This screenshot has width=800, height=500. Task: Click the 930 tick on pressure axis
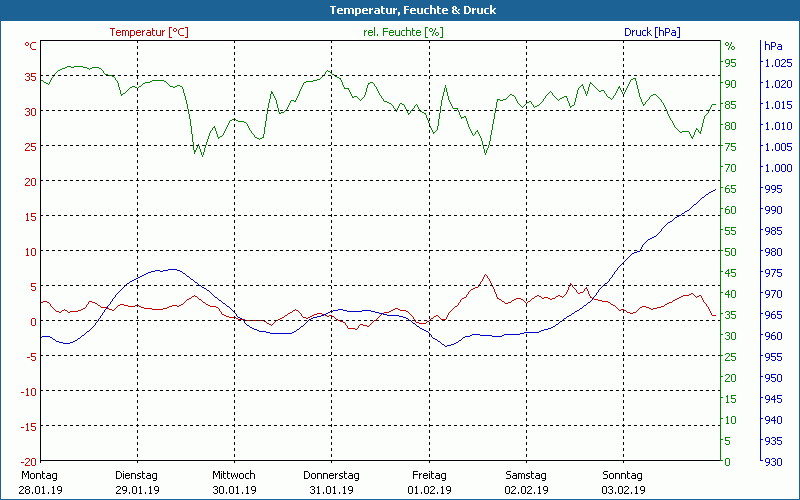coord(773,462)
